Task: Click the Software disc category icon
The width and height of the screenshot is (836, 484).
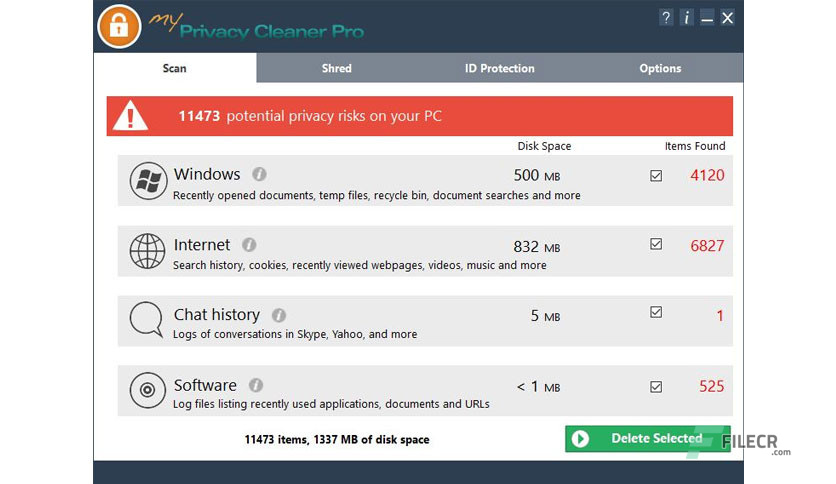Action: [148, 390]
